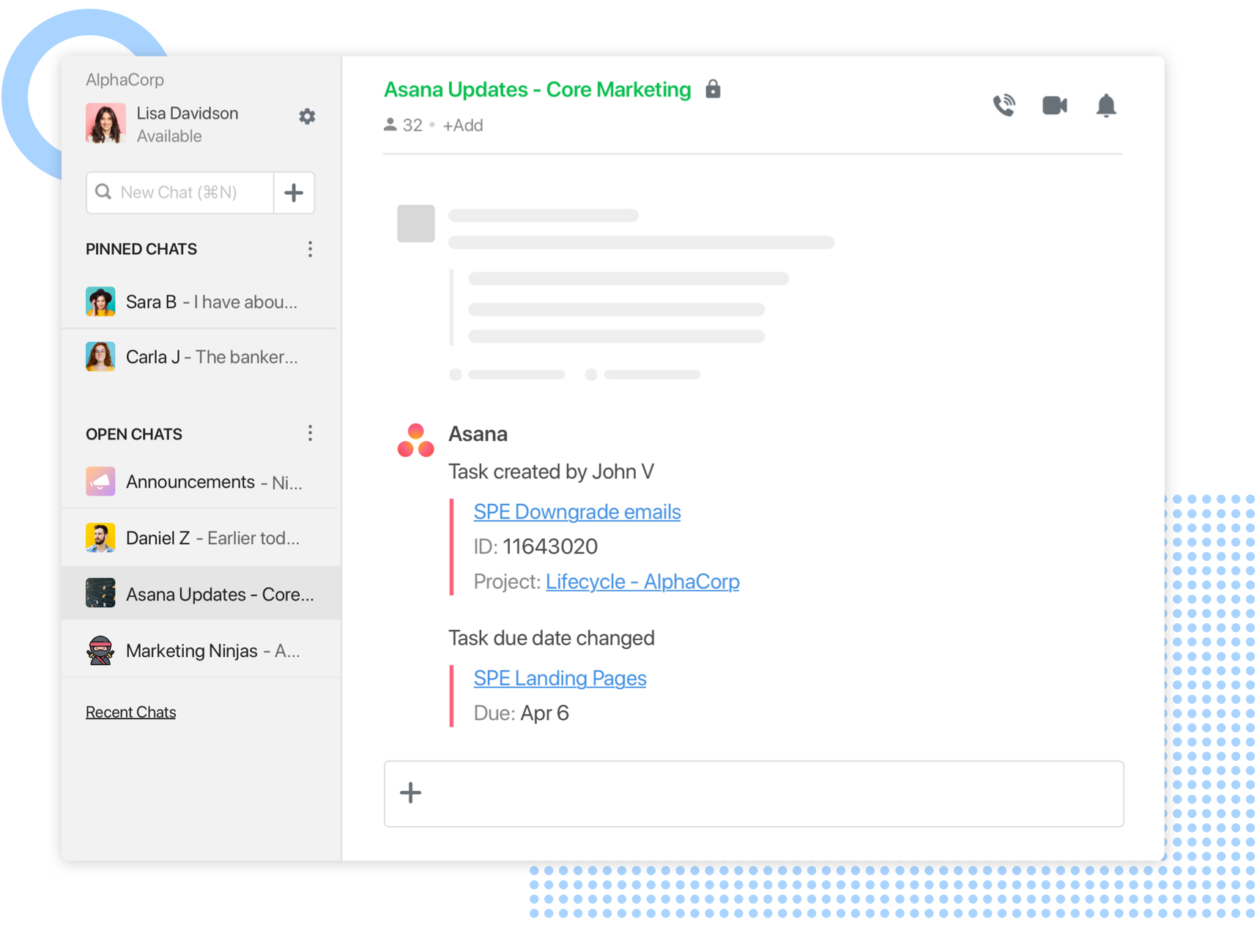Click Daniel Z's avatar
Screen dimensions: 1260x952
[100, 538]
